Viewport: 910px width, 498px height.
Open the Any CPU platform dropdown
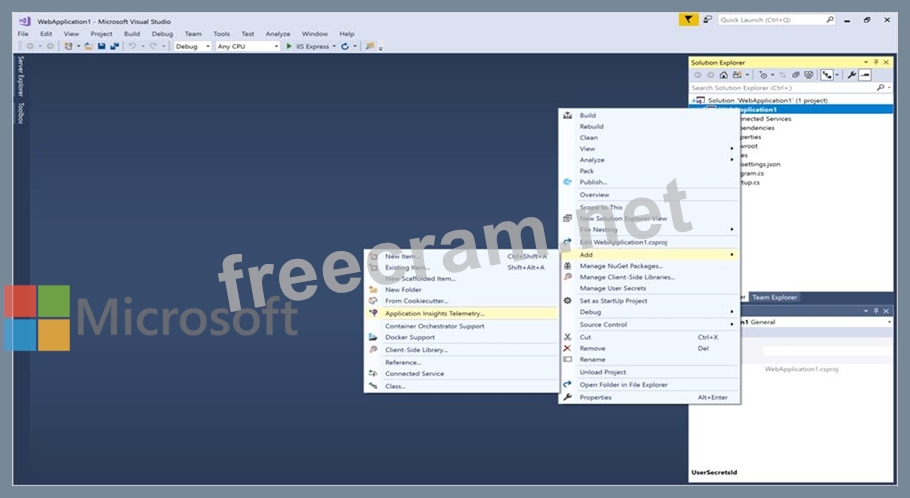coord(248,46)
